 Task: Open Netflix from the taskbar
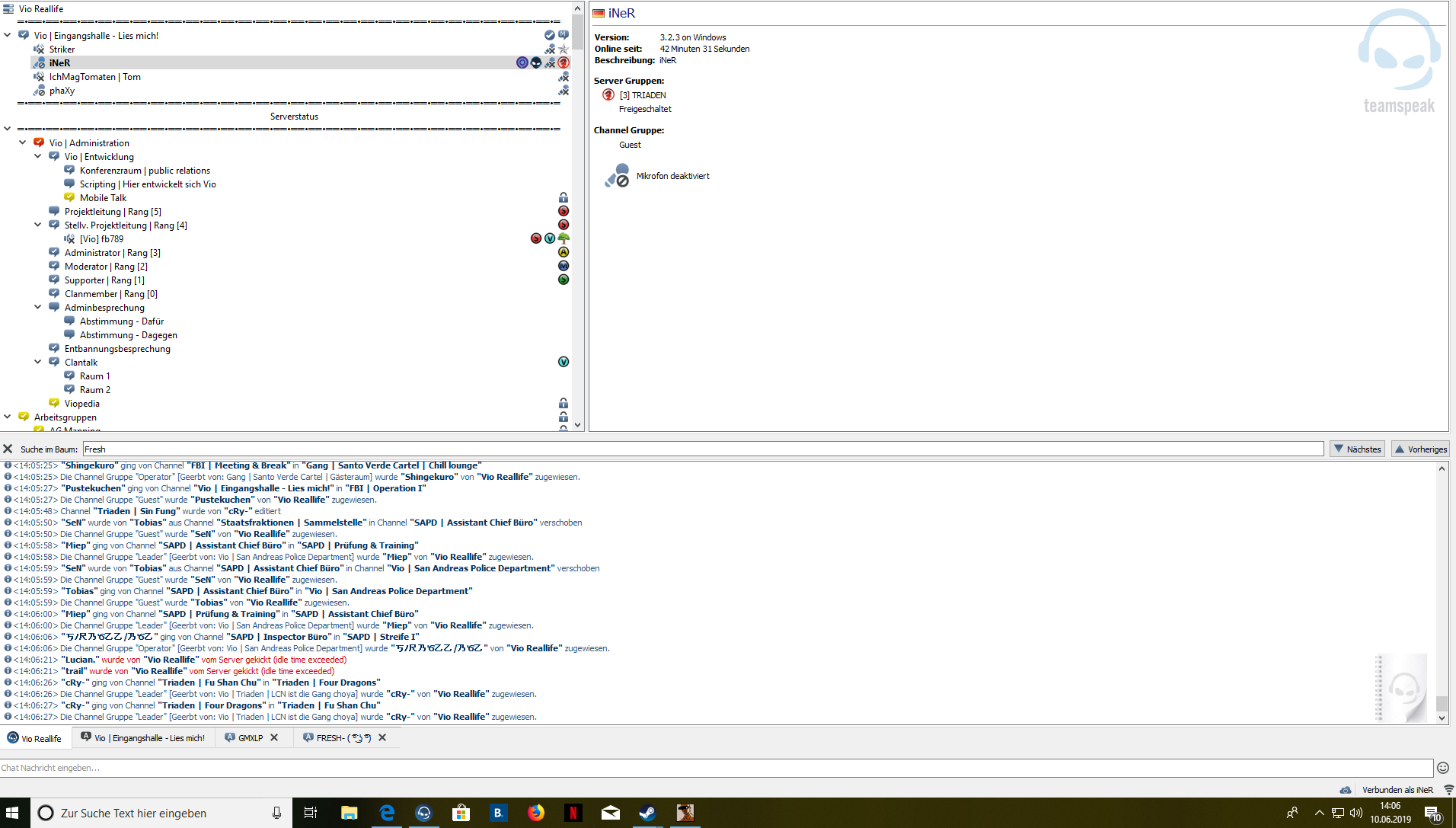pos(573,813)
